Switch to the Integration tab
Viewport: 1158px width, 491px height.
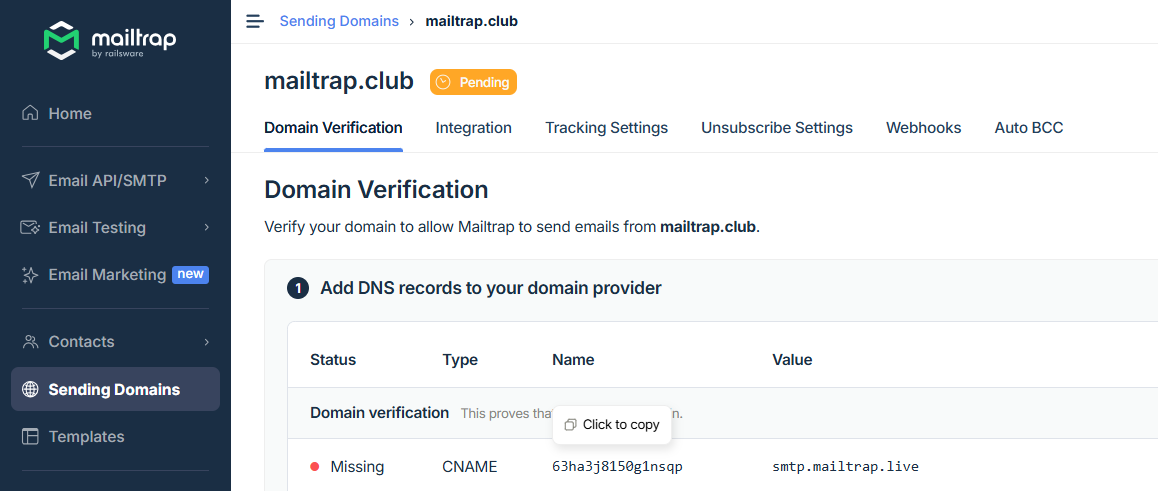pos(473,128)
